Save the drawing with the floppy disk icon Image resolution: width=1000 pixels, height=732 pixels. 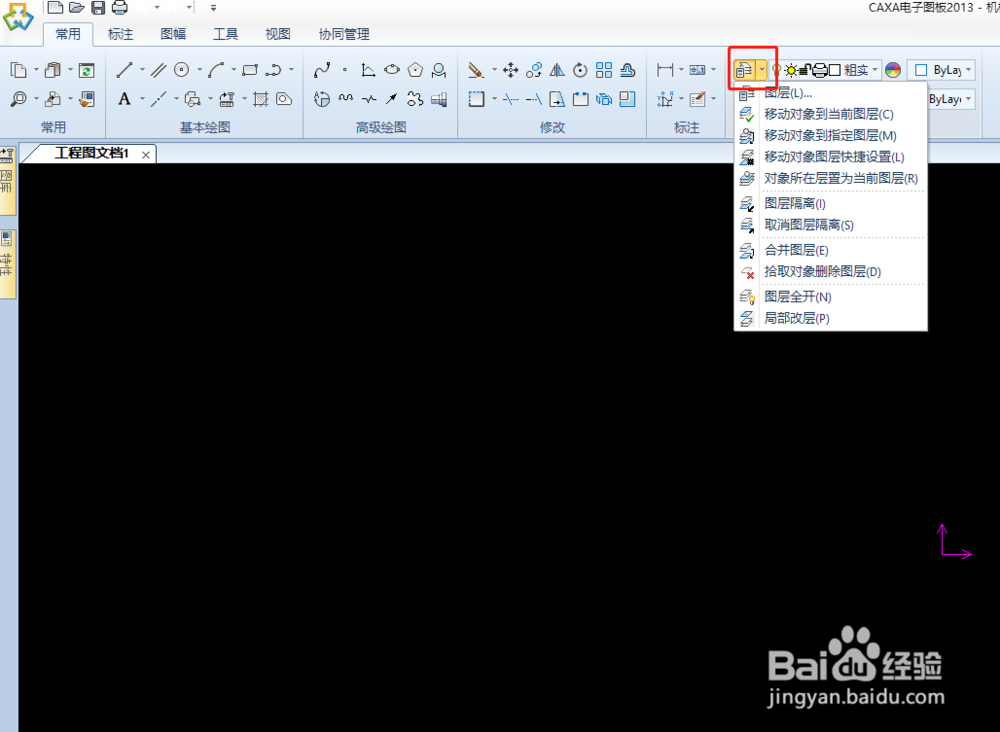tap(98, 8)
